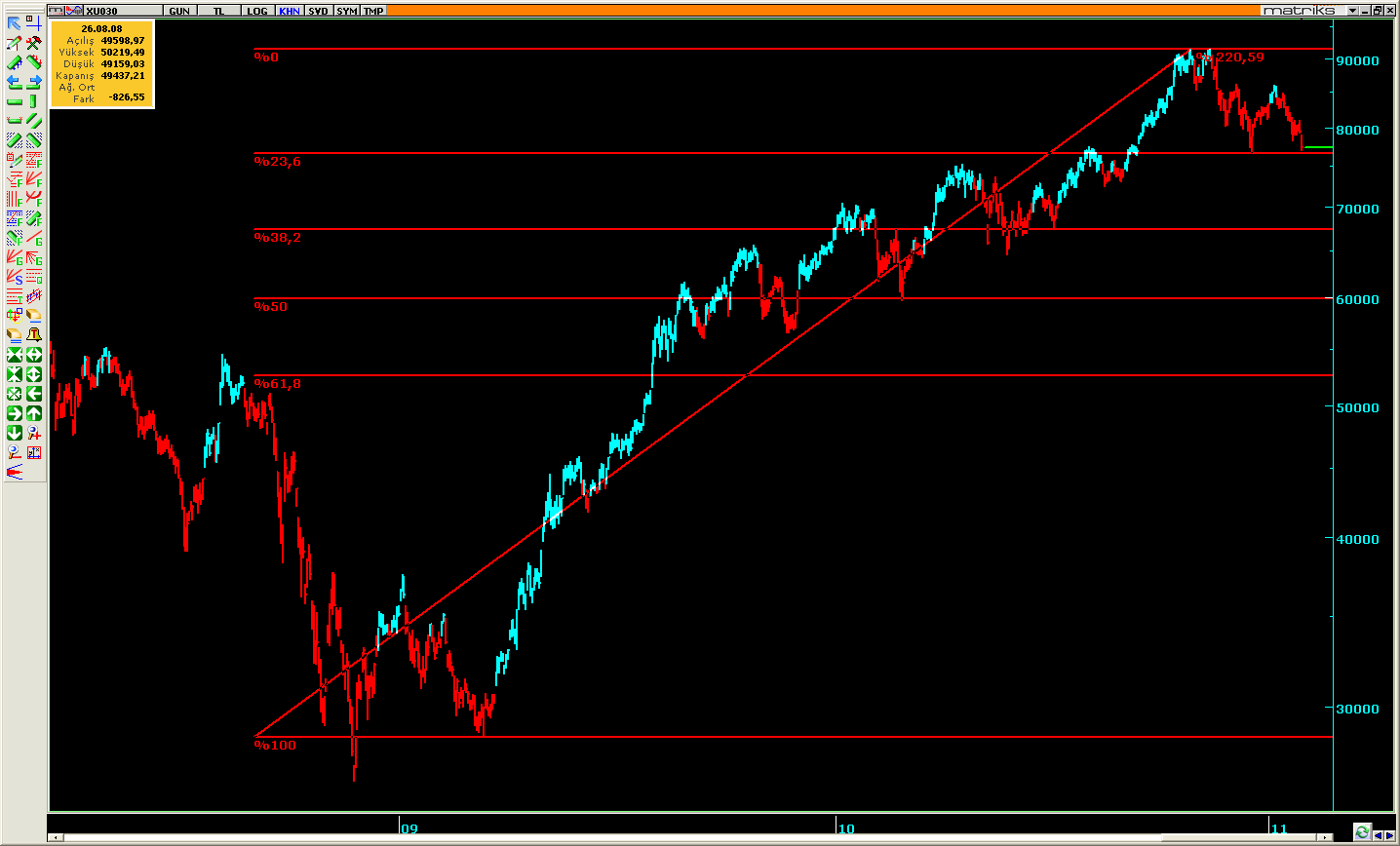Open the TL currency selector

218,11
